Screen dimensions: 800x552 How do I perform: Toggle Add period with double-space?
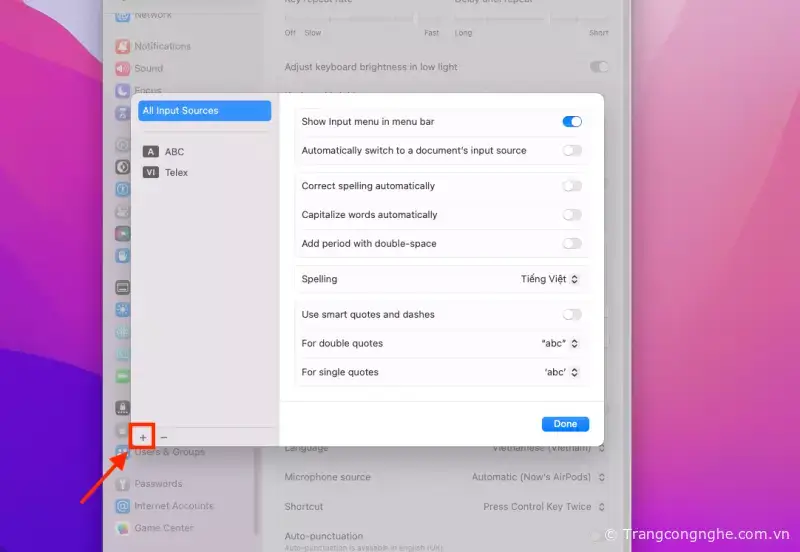click(x=571, y=244)
